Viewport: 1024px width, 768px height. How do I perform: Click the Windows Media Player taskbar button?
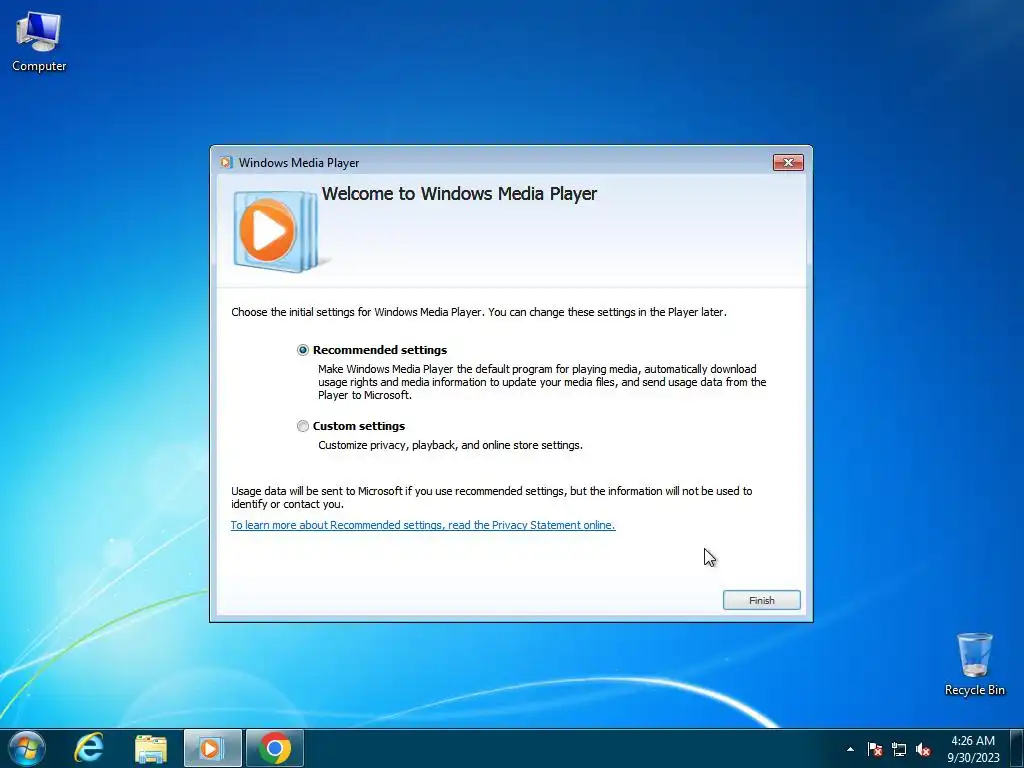tap(212, 748)
